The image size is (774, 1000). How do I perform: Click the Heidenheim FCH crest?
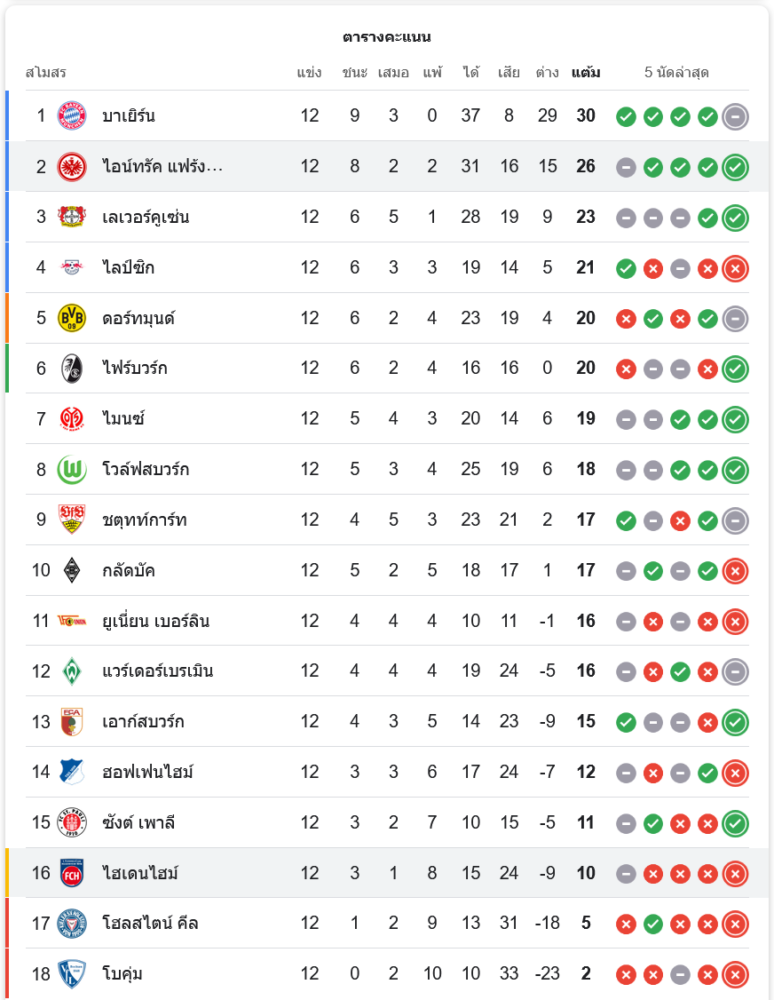[x=72, y=873]
